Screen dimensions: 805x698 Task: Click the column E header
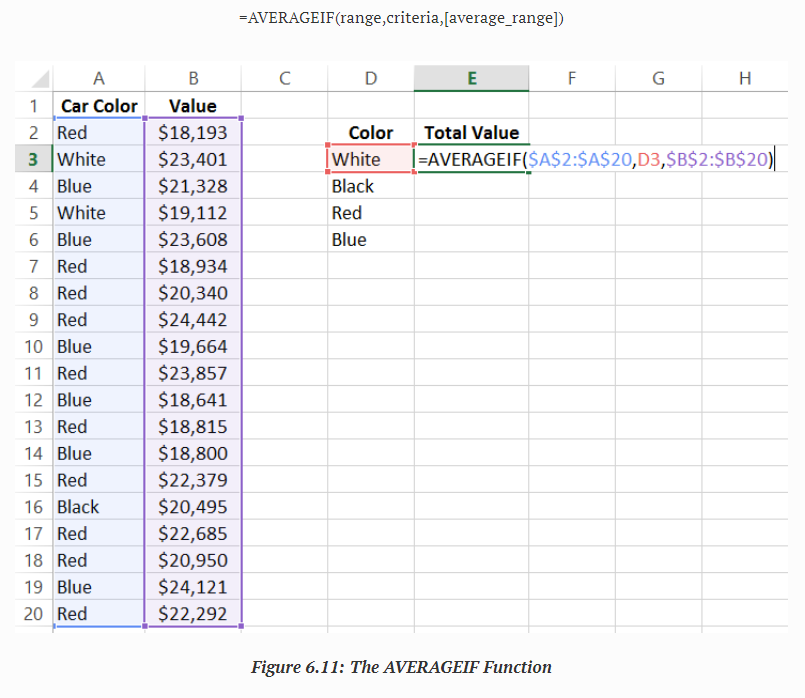471,79
